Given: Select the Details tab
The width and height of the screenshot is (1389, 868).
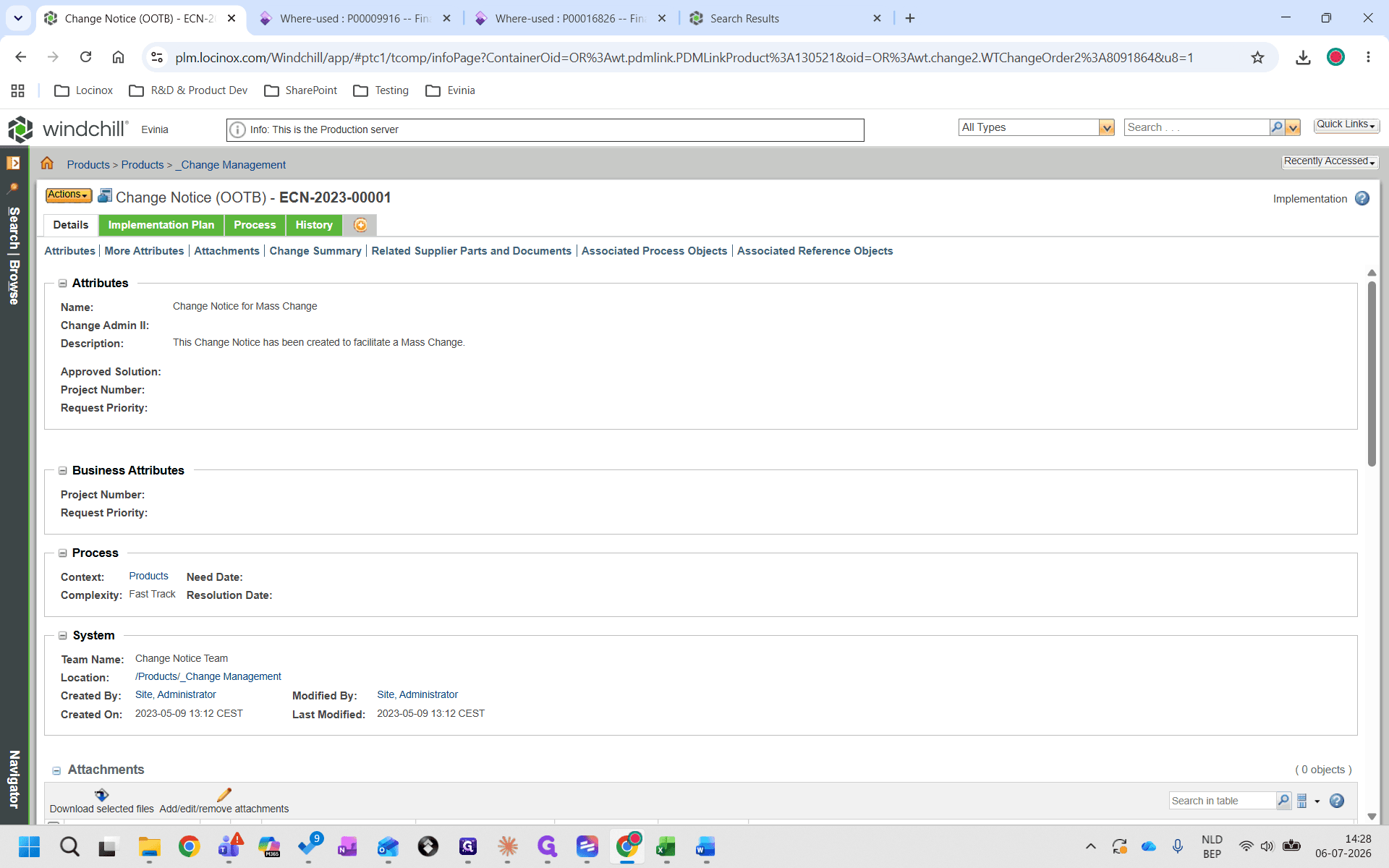Looking at the screenshot, I should point(71,225).
